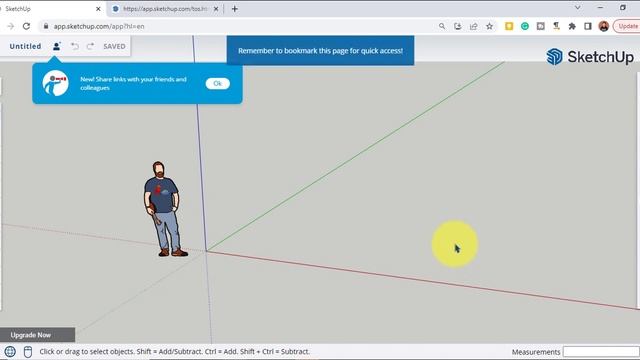Viewport: 640px width, 360px height.
Task: Open the Untitled model name menu
Action: (x=25, y=46)
